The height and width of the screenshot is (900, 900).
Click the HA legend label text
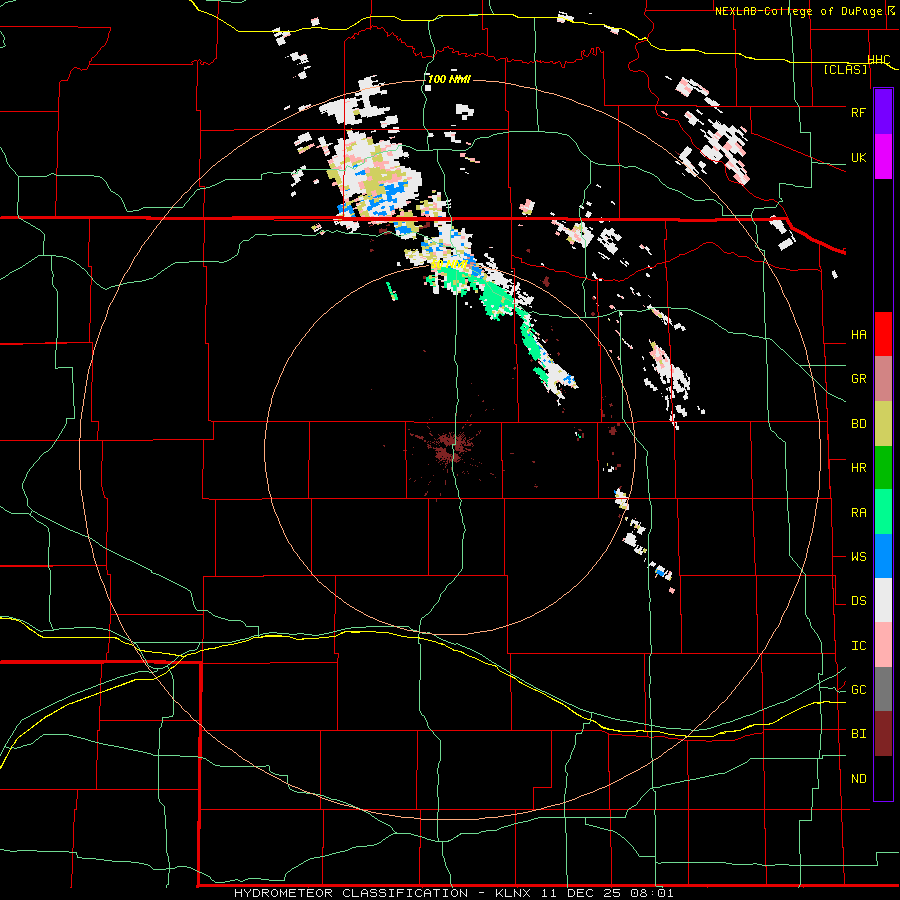[858, 335]
